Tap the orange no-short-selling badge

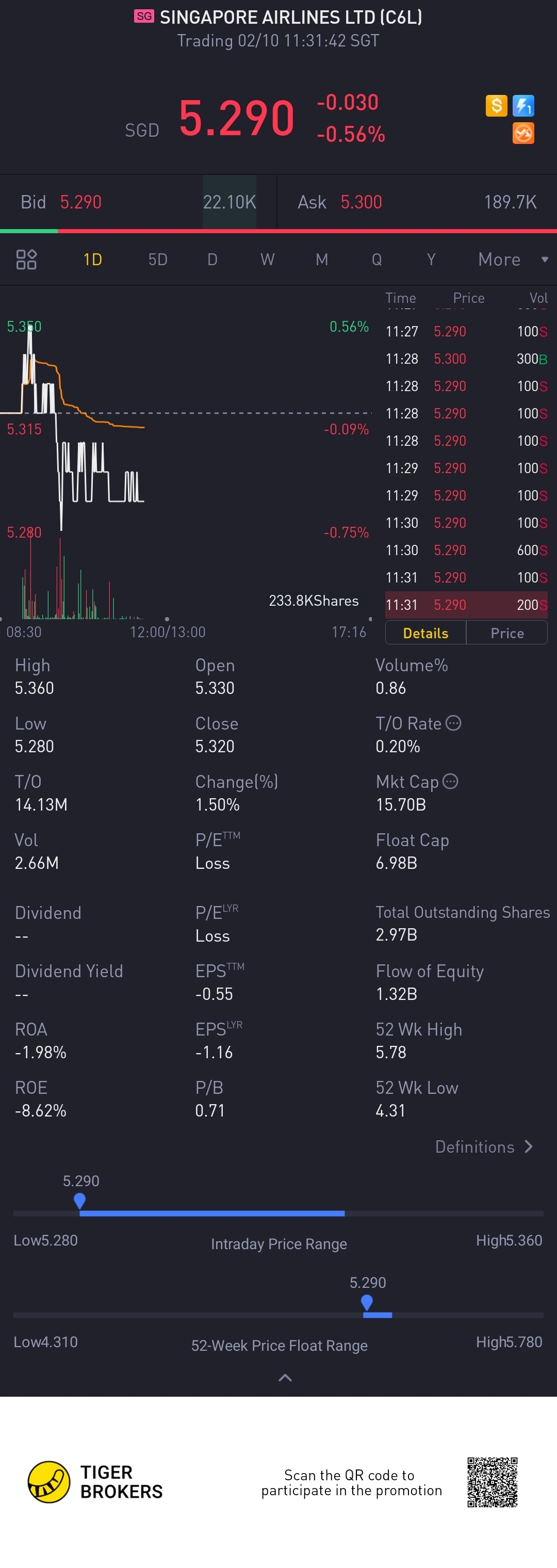click(523, 133)
